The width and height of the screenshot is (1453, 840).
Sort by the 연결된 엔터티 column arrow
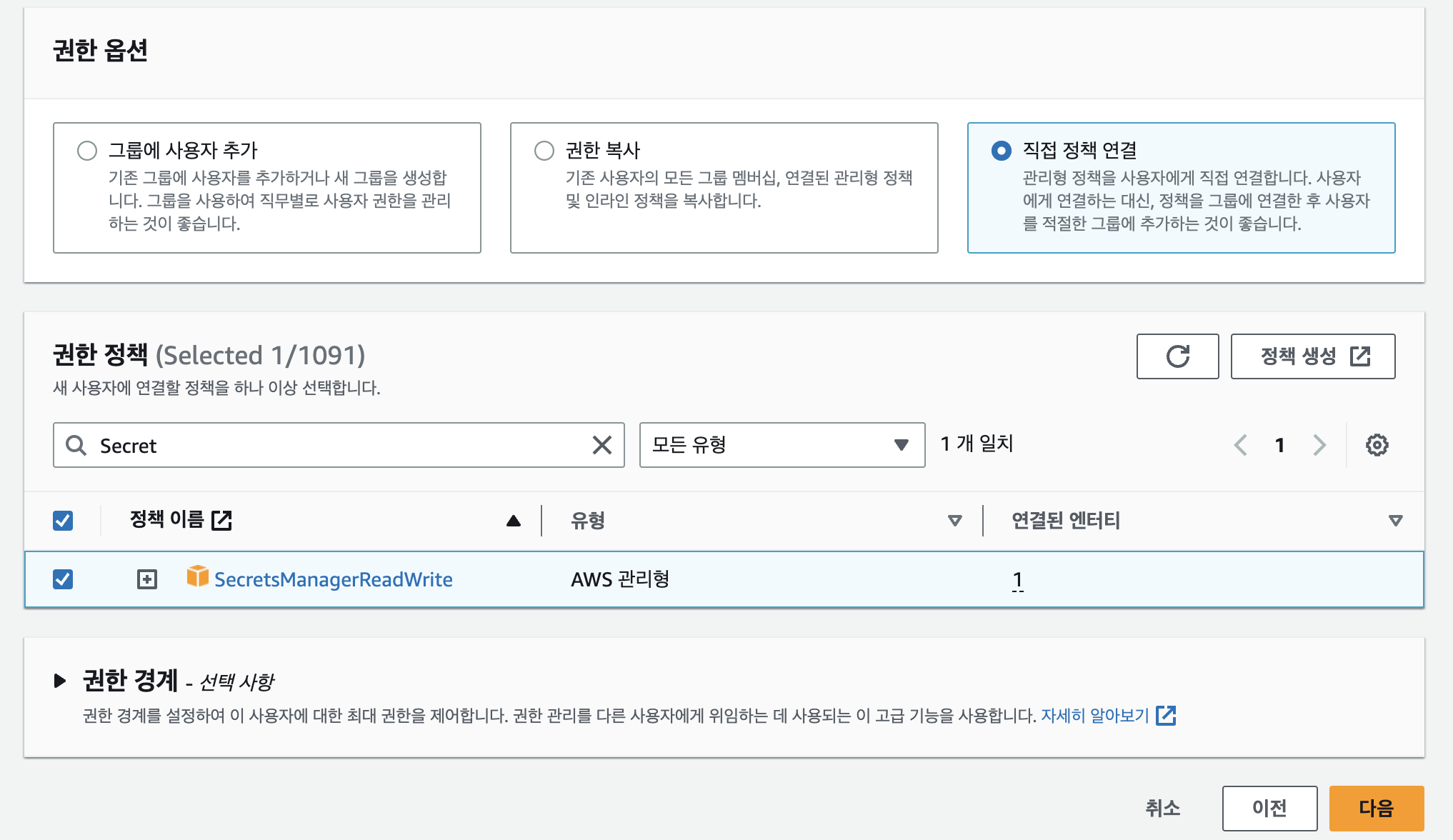1394,521
